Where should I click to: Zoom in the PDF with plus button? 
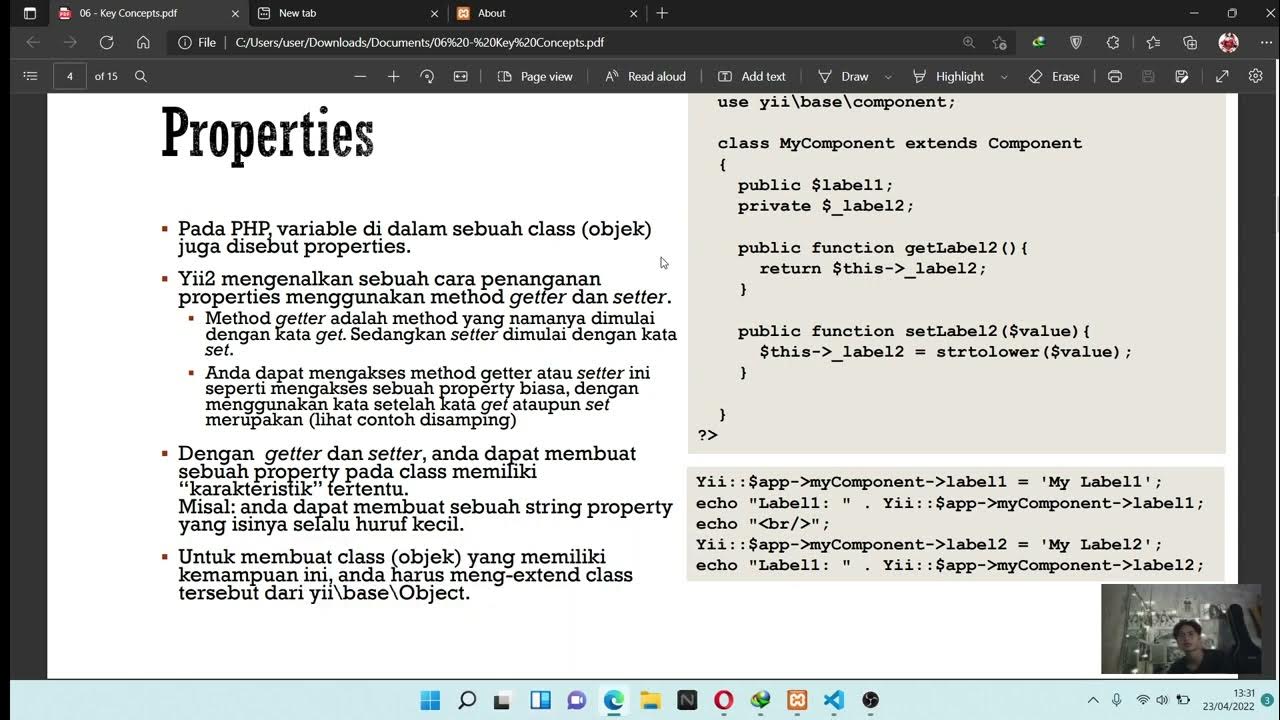point(393,76)
